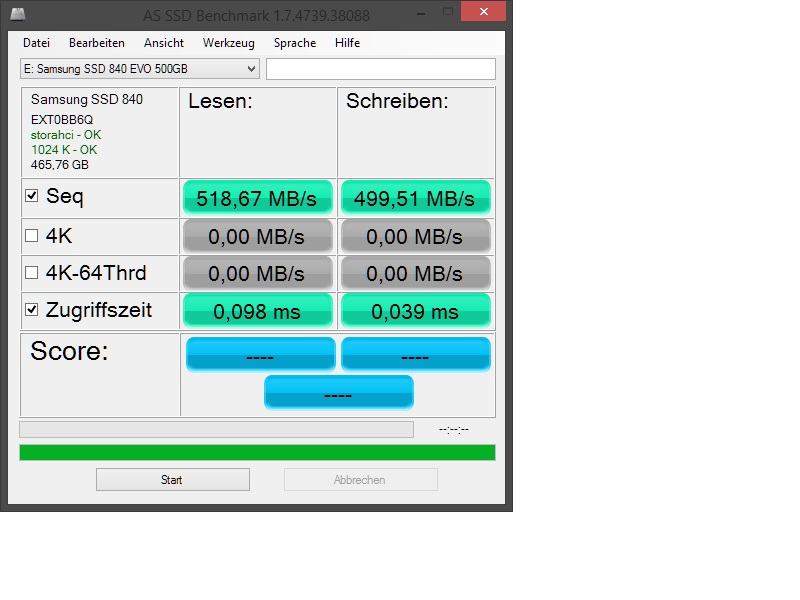Click the Samsung SSD 840 drive name

pos(87,99)
